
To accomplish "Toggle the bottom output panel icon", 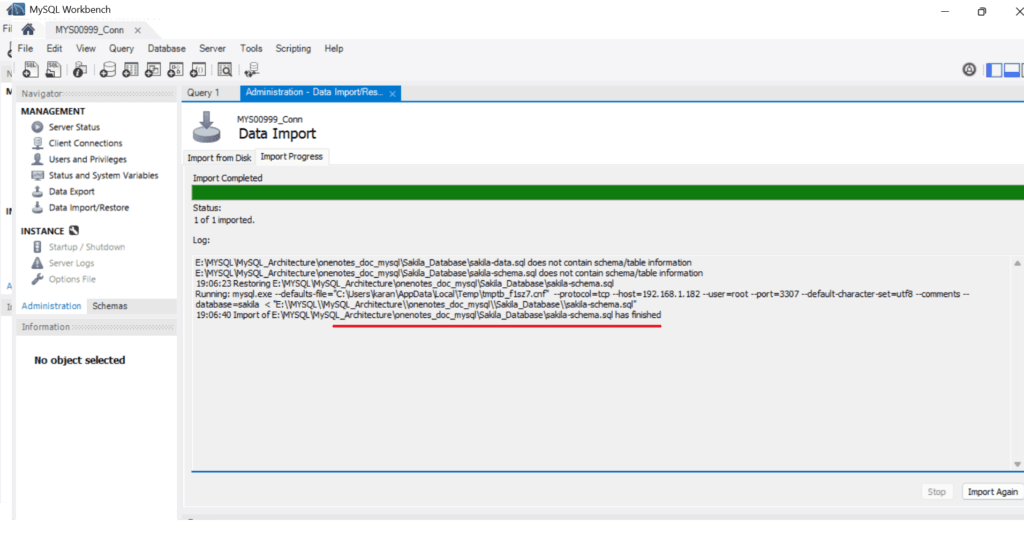I will pos(1012,70).
